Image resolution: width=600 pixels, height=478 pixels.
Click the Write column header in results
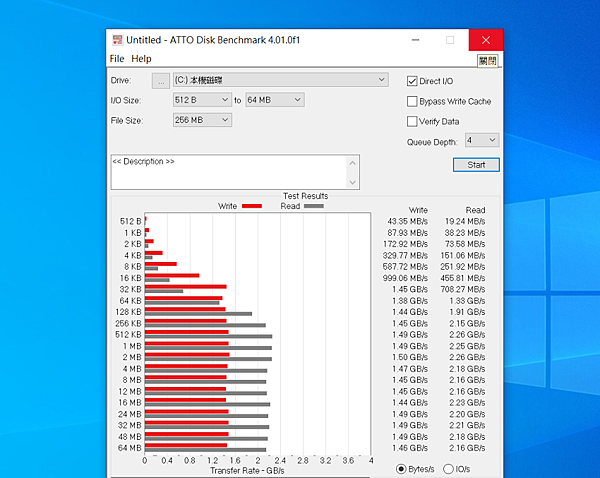pyautogui.click(x=418, y=210)
